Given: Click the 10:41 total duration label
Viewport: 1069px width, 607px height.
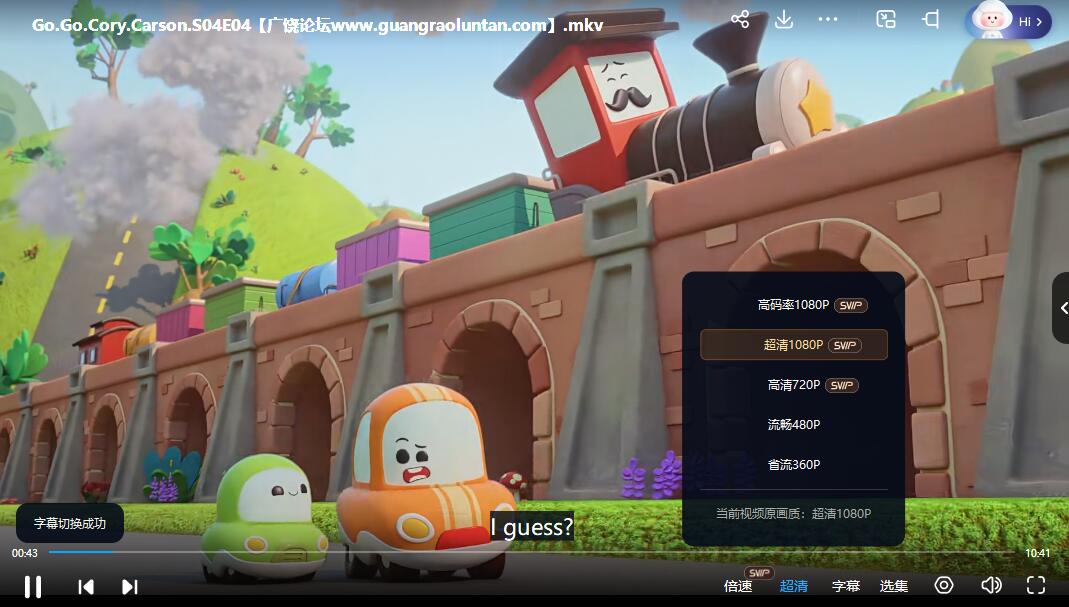Looking at the screenshot, I should [x=1038, y=553].
